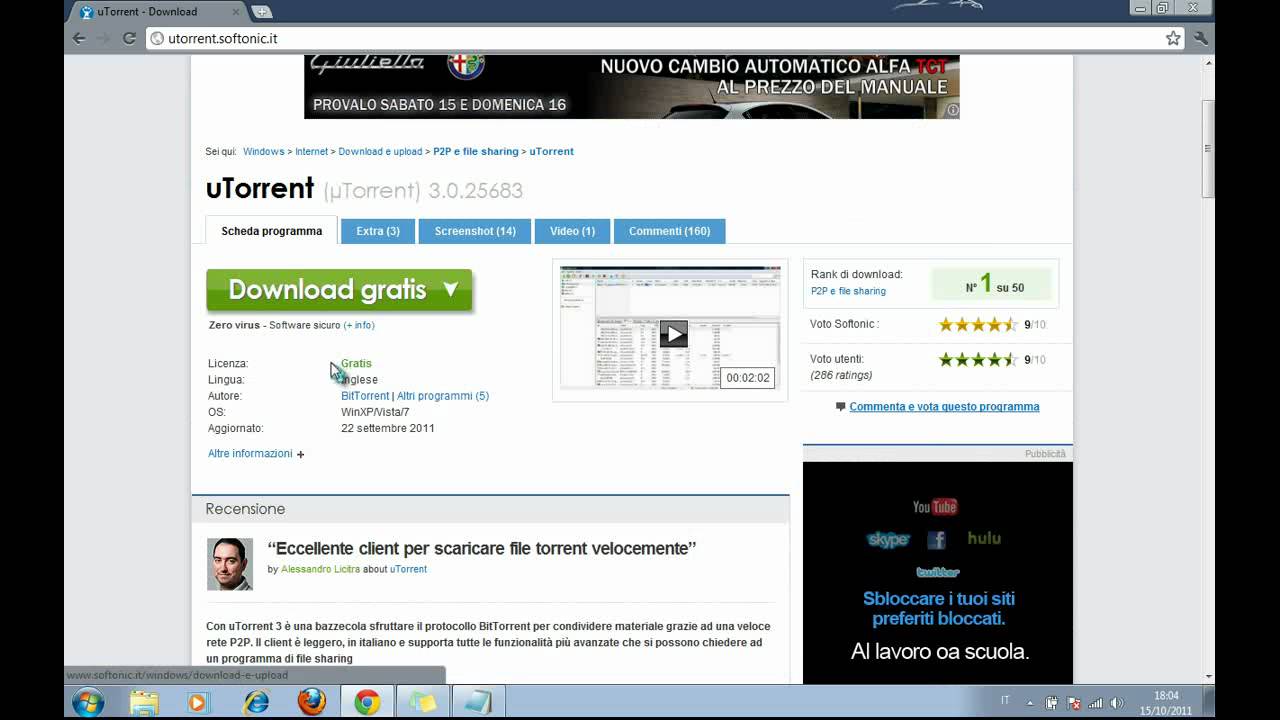Image resolution: width=1280 pixels, height=720 pixels.
Task: Expand Altre informazioni section
Action: [x=256, y=454]
